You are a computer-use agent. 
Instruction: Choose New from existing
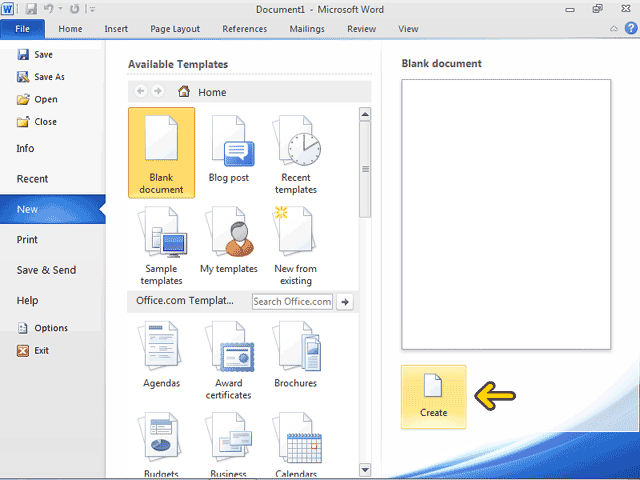[x=296, y=245]
